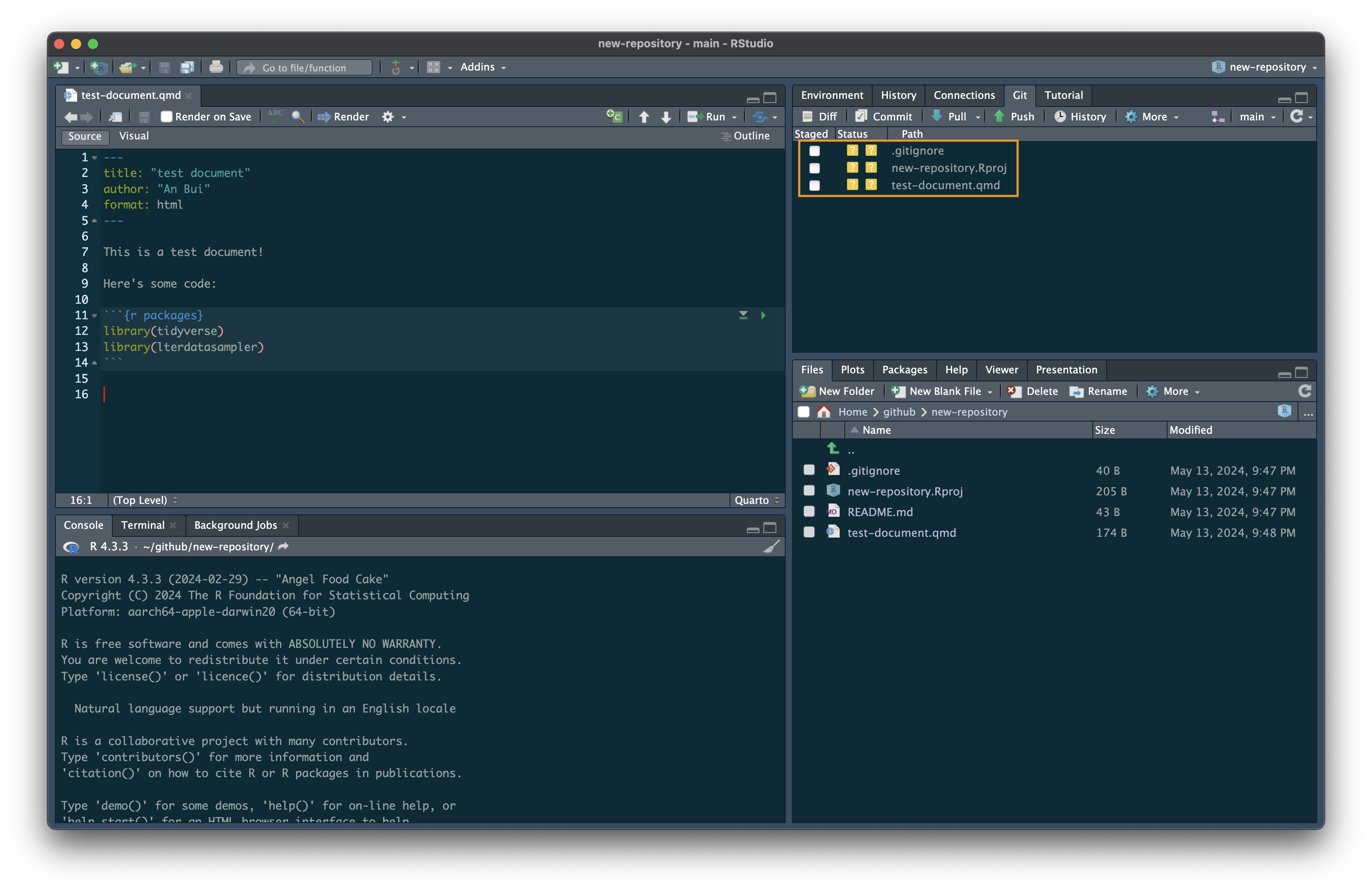Viewport: 1372px width, 892px height.
Task: Enable Render on Save checkbox
Action: click(166, 117)
